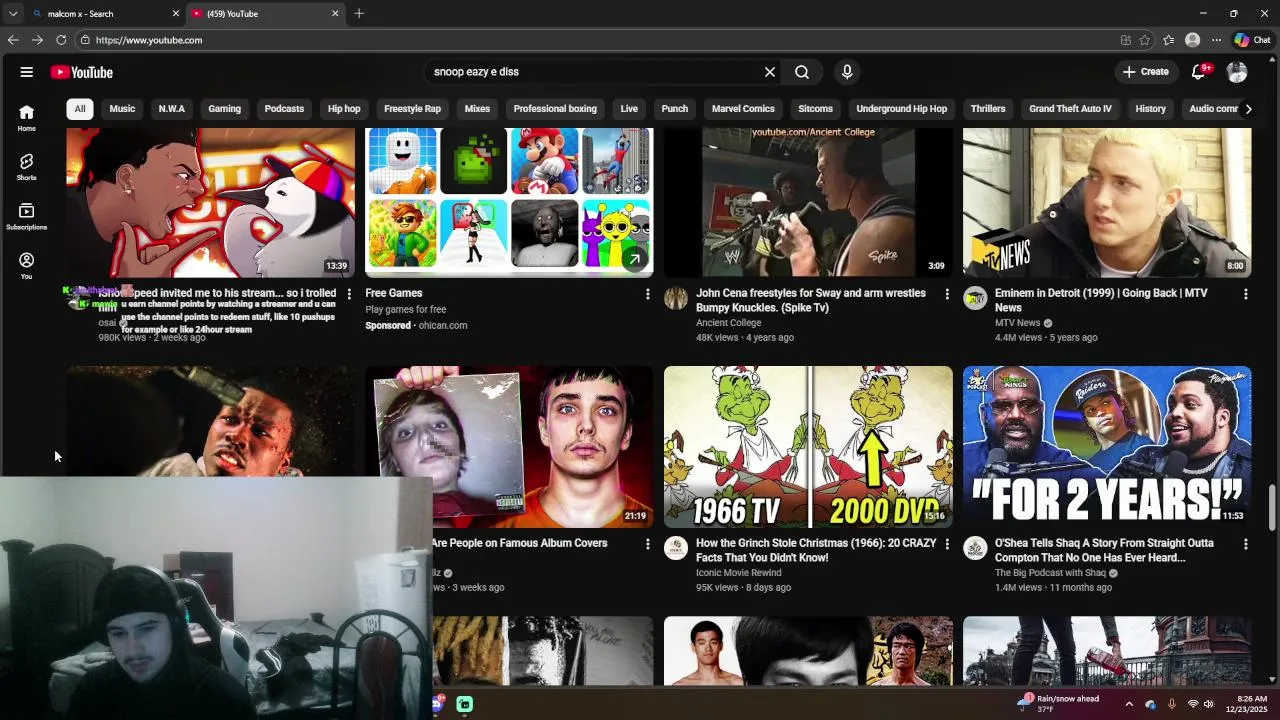Open the You section in sidebar
The image size is (1280, 720).
pyautogui.click(x=26, y=266)
